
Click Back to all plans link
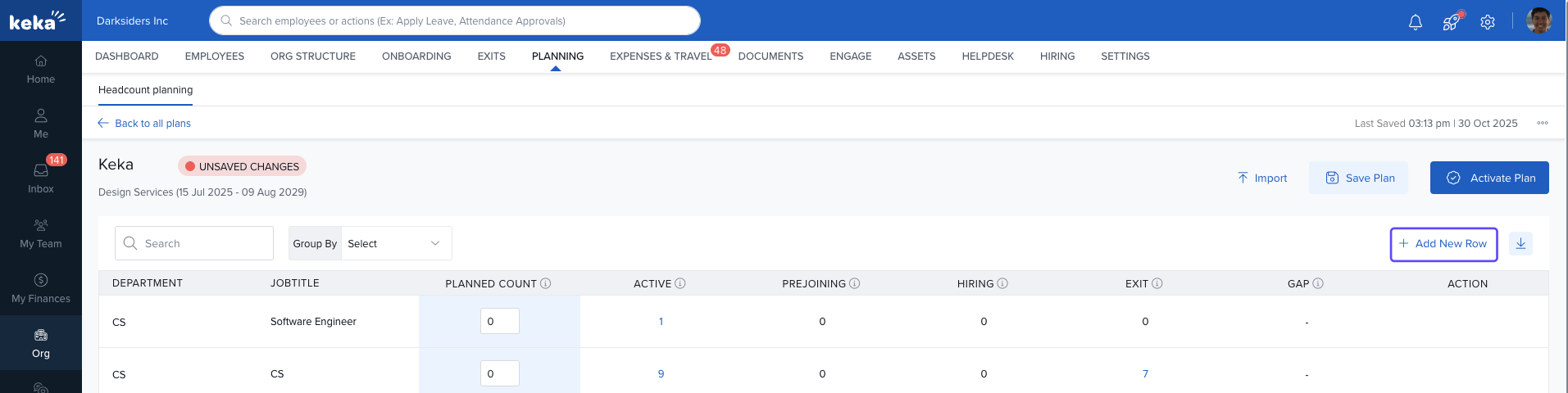[145, 124]
